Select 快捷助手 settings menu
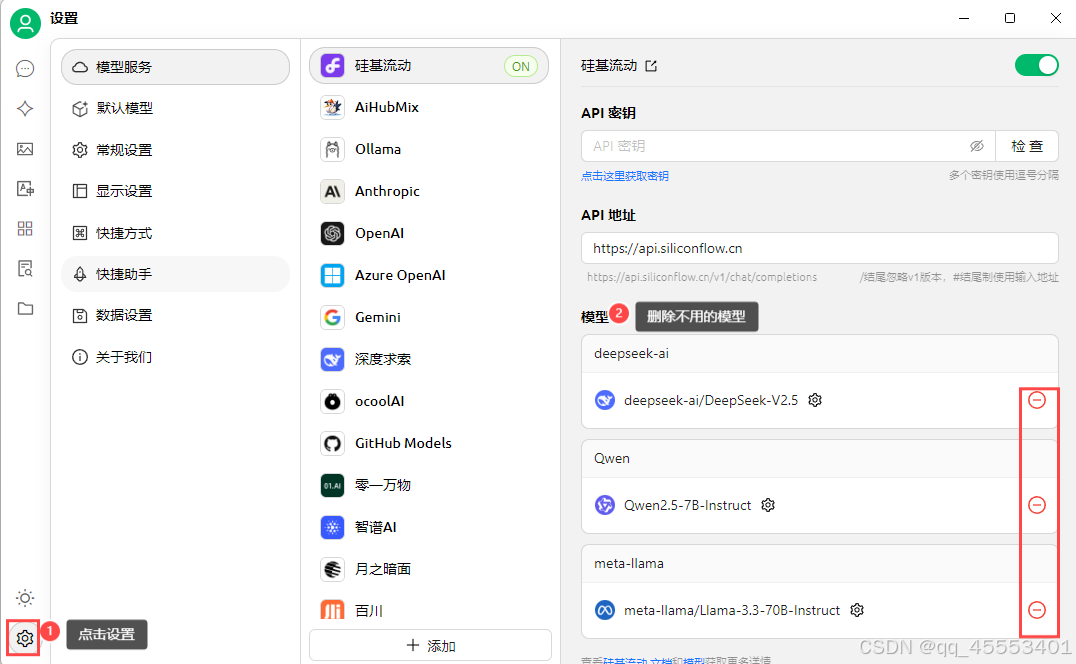This screenshot has width=1076, height=664. (x=176, y=274)
